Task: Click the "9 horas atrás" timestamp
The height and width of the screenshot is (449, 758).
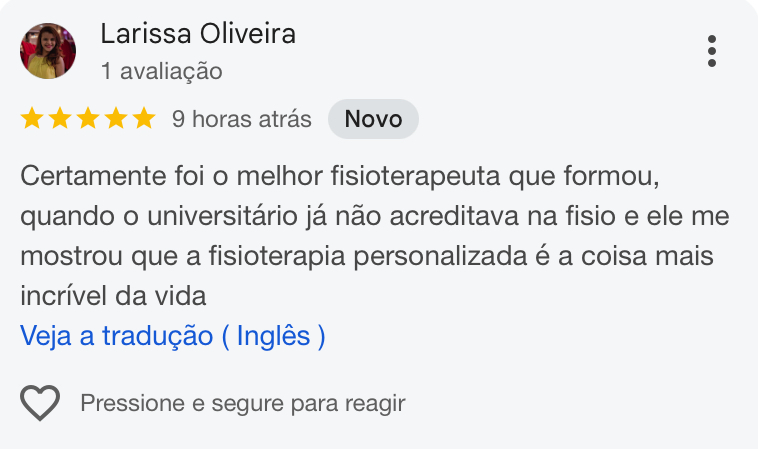Action: click(242, 119)
